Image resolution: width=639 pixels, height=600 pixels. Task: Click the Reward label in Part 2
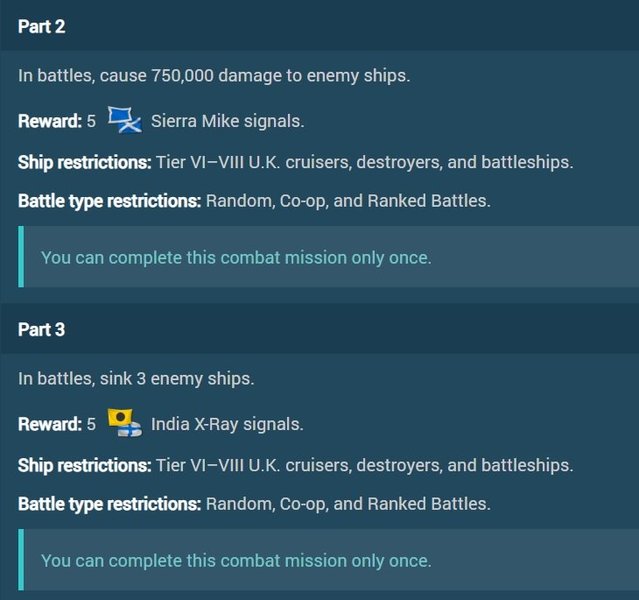pyautogui.click(x=50, y=122)
